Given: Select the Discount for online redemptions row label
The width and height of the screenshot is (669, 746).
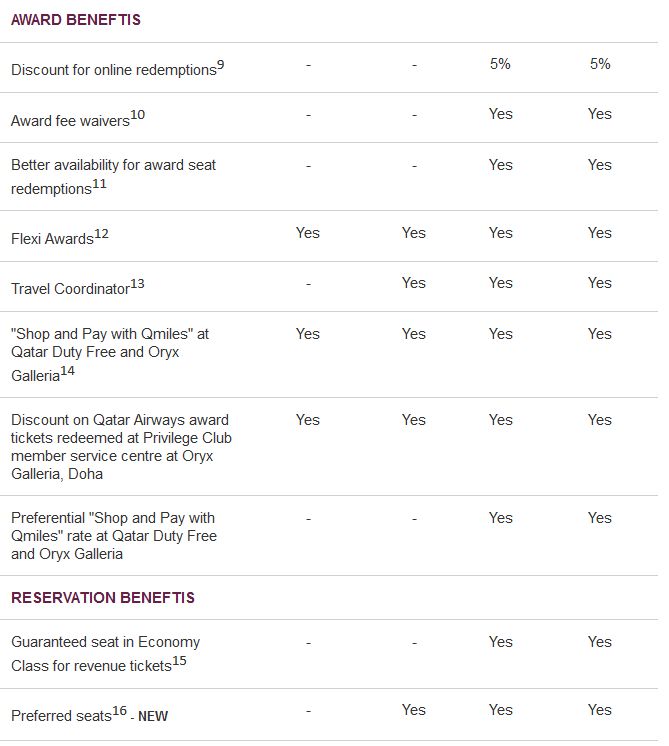Looking at the screenshot, I should click(114, 70).
